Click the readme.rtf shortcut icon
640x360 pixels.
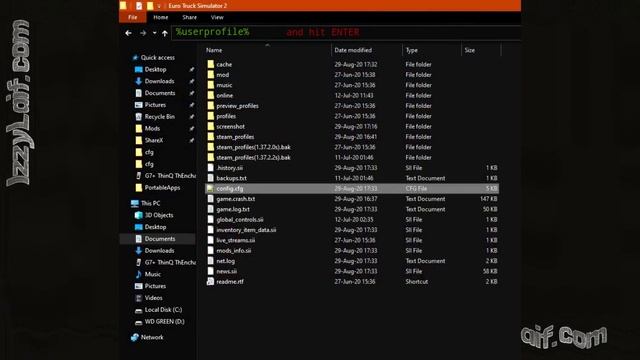pyautogui.click(x=211, y=282)
